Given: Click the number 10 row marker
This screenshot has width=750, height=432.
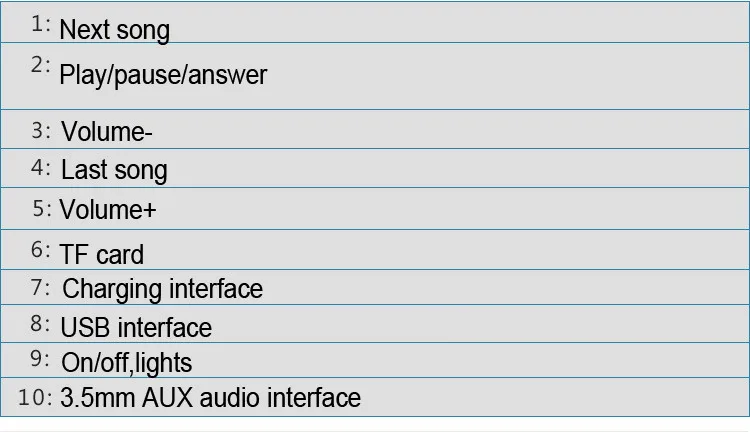Looking at the screenshot, I should [x=35, y=397].
